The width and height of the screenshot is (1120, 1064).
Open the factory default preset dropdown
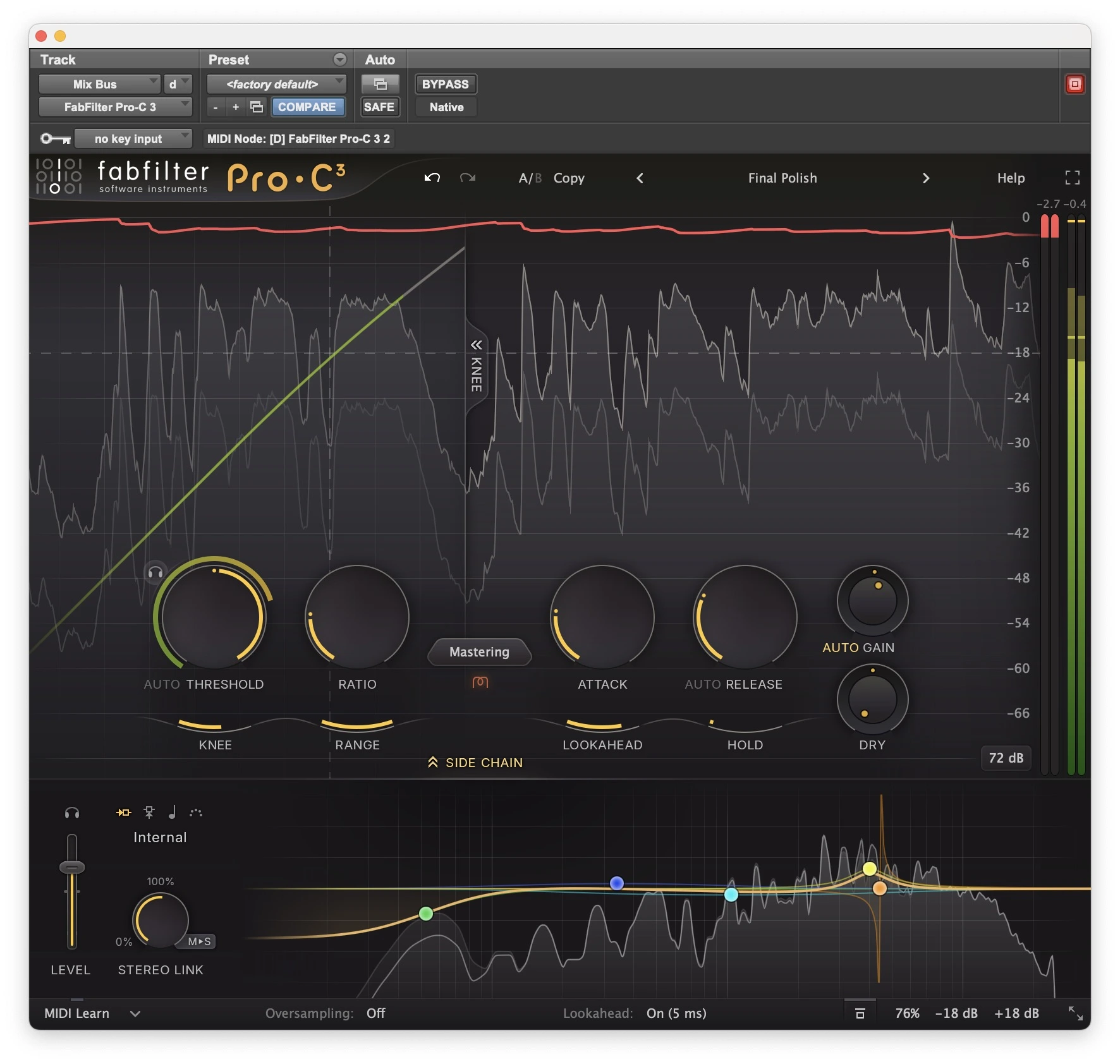click(x=276, y=84)
